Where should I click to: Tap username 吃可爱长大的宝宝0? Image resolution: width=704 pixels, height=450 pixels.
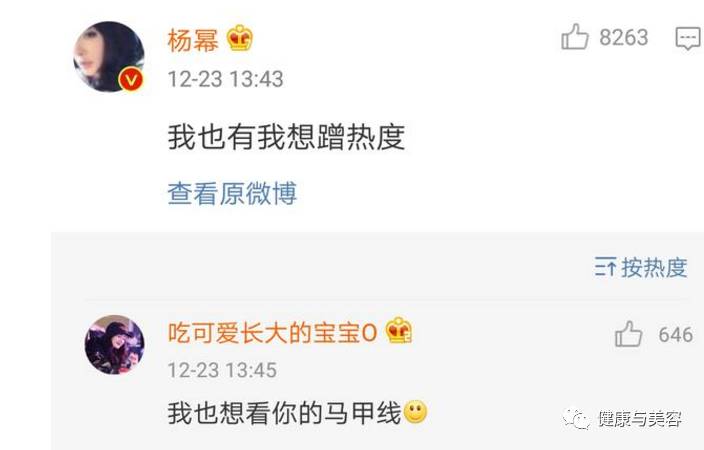click(272, 333)
